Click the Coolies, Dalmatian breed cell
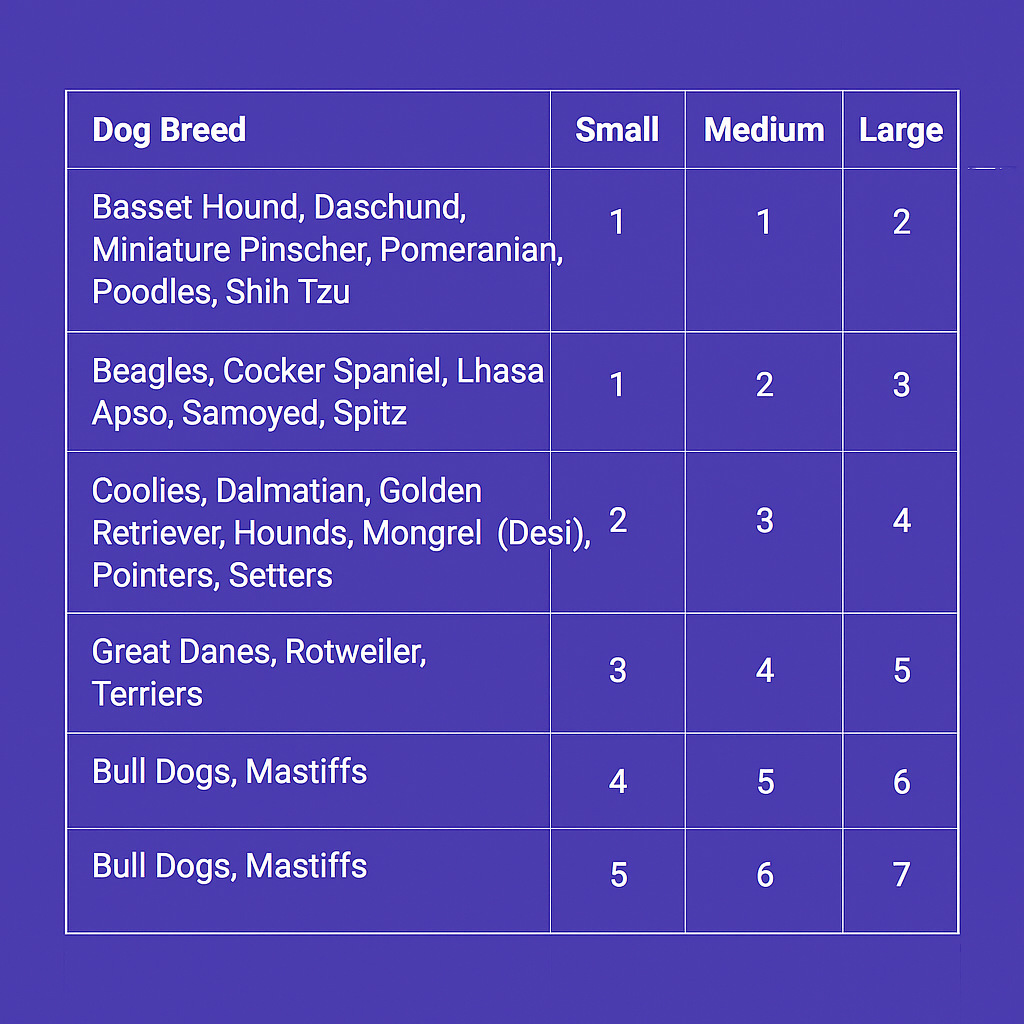Image resolution: width=1024 pixels, height=1024 pixels. (308, 532)
